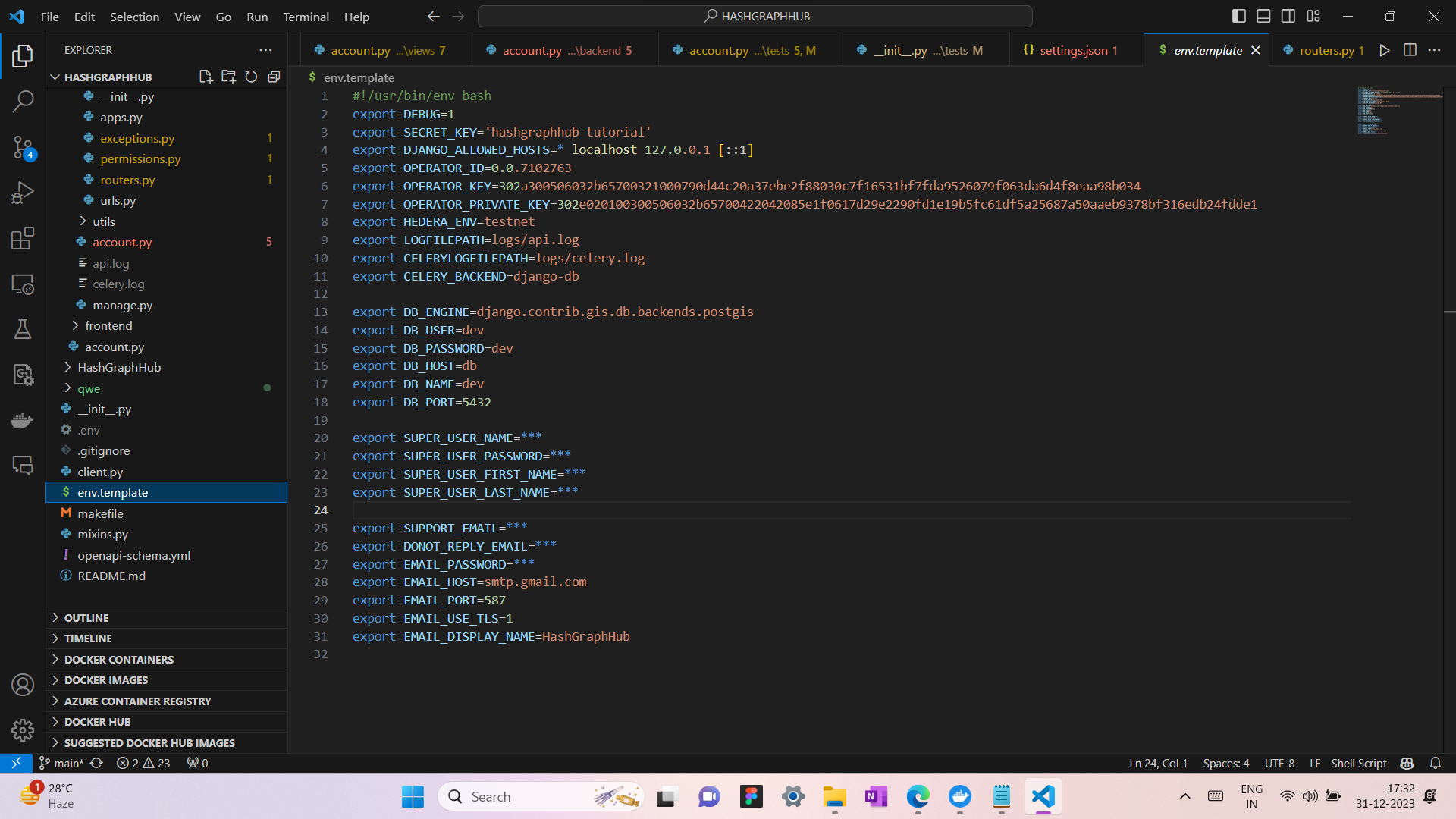Viewport: 1456px width, 819px height.
Task: Toggle Primary Side Bar layout button
Action: tap(1238, 16)
